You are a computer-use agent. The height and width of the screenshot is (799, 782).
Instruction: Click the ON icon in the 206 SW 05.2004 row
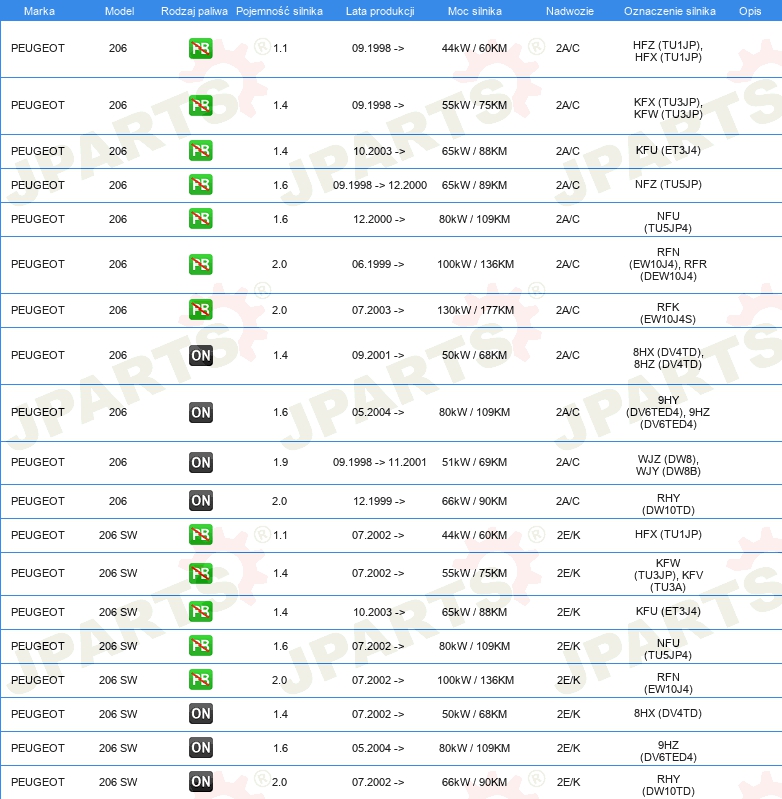point(201,748)
